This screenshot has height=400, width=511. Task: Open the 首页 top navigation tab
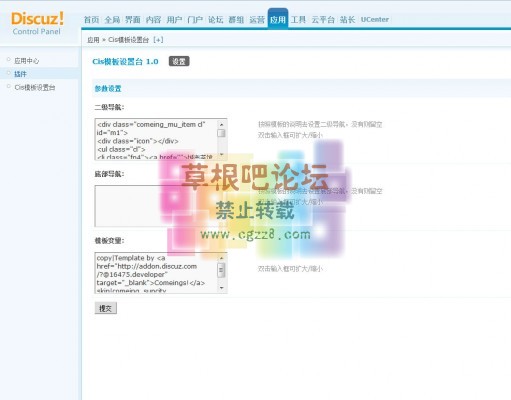click(x=91, y=20)
